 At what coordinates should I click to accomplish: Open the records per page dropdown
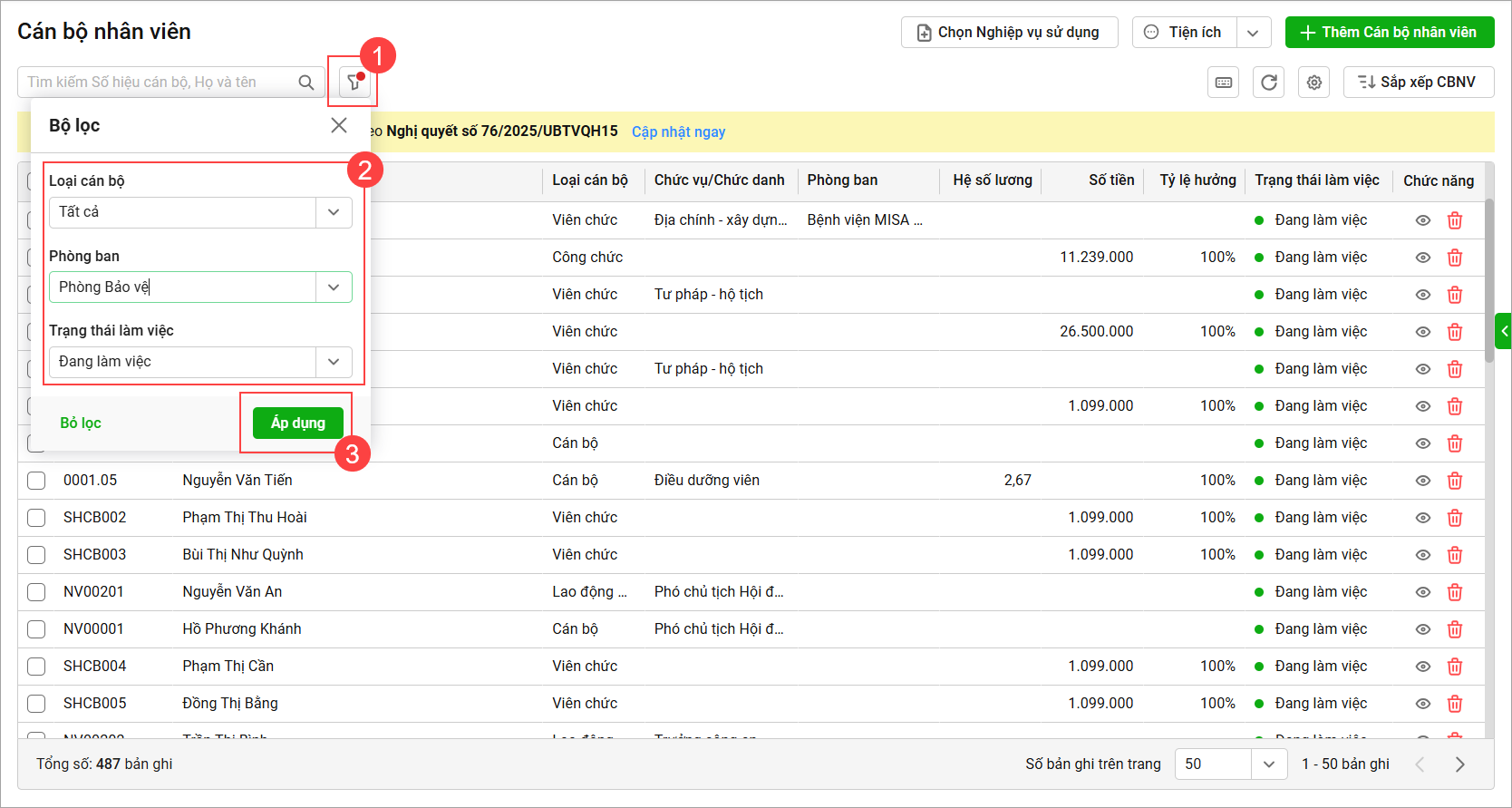pyautogui.click(x=1268, y=764)
